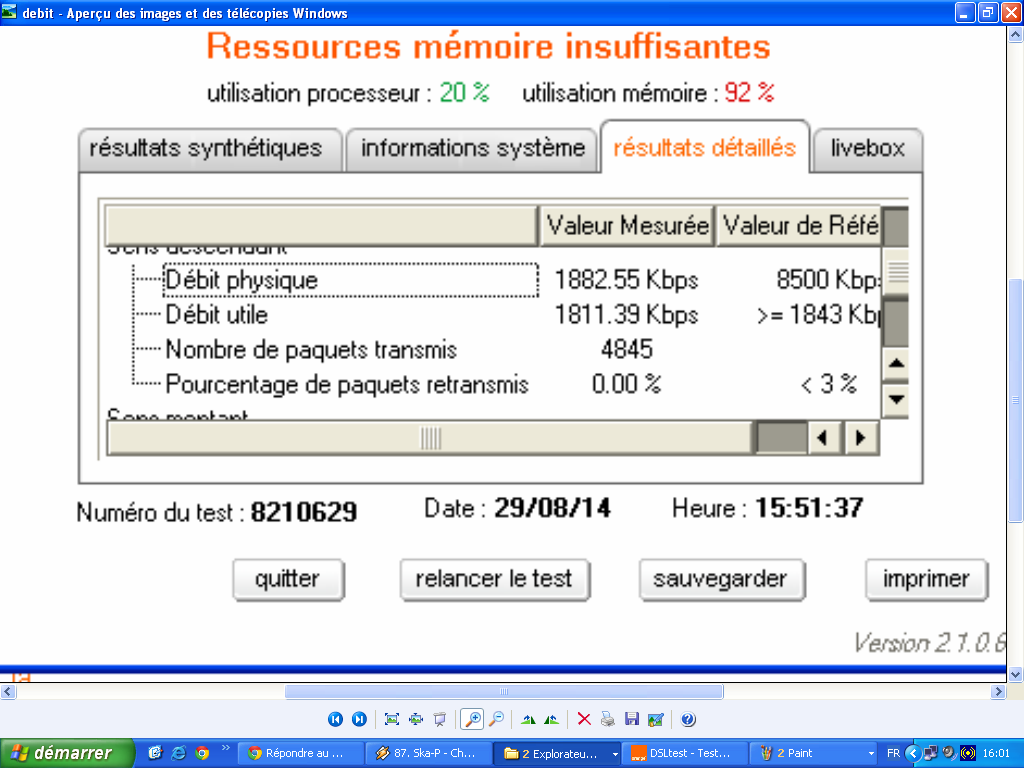Image resolution: width=1024 pixels, height=768 pixels.
Task: Click the sauvegarder button
Action: (720, 579)
